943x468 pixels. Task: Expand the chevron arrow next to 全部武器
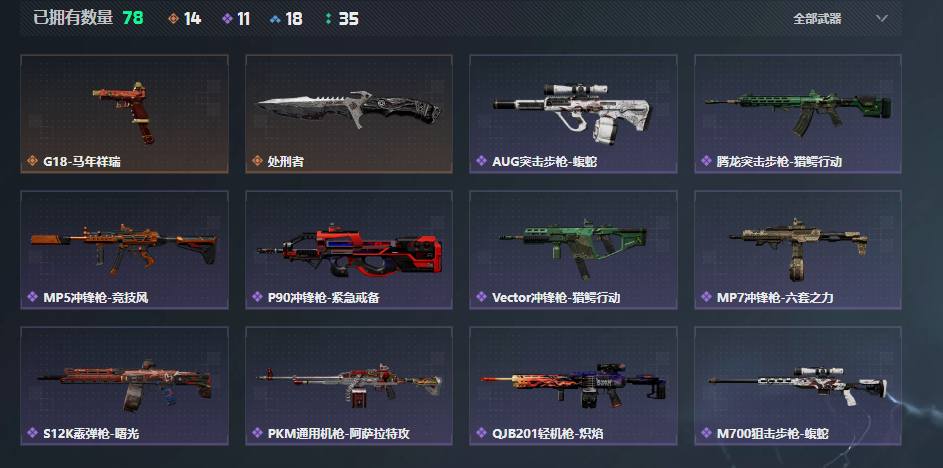pos(882,19)
